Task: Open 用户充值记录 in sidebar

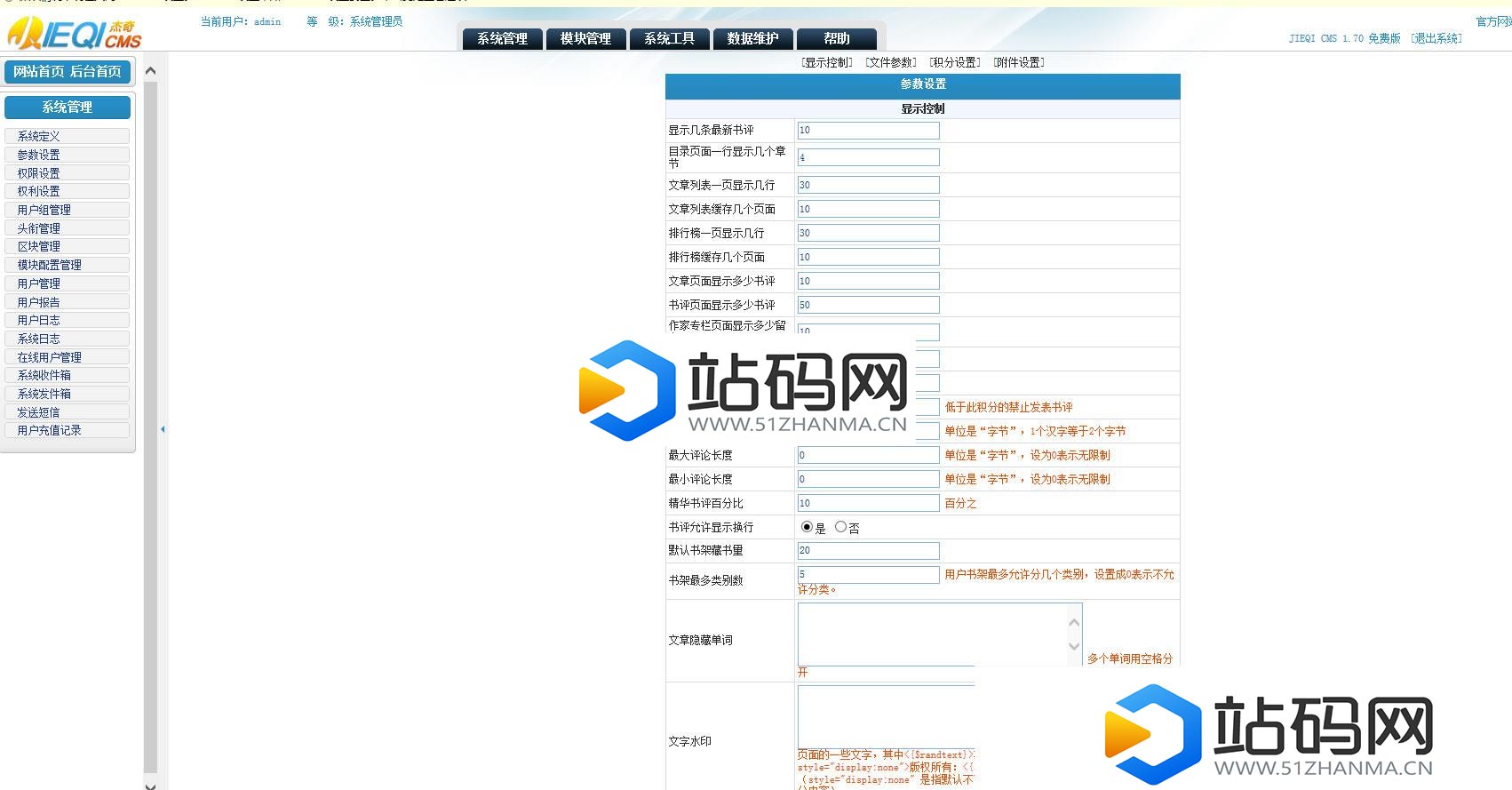Action: 68,430
